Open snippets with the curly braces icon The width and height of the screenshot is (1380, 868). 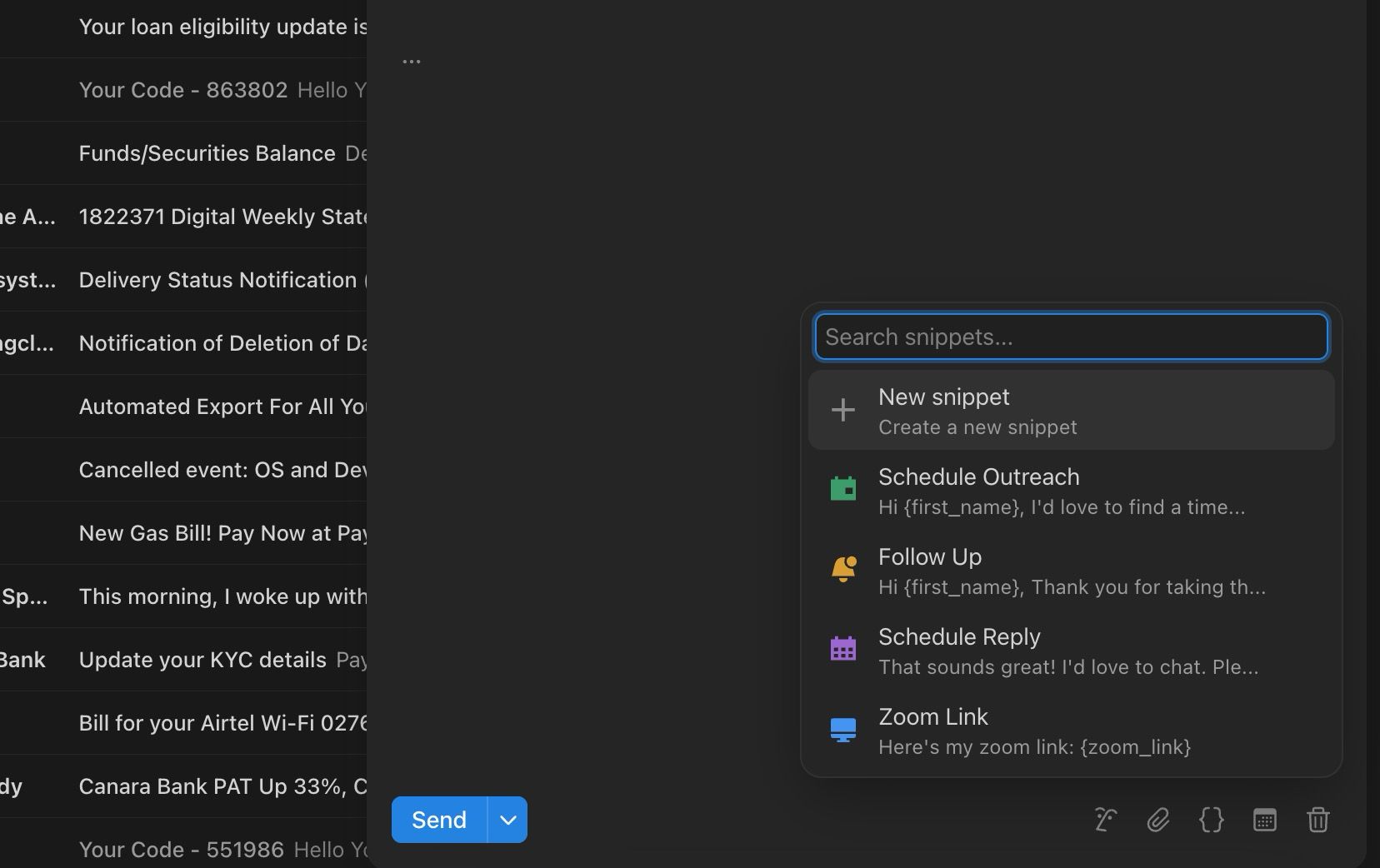tap(1211, 820)
